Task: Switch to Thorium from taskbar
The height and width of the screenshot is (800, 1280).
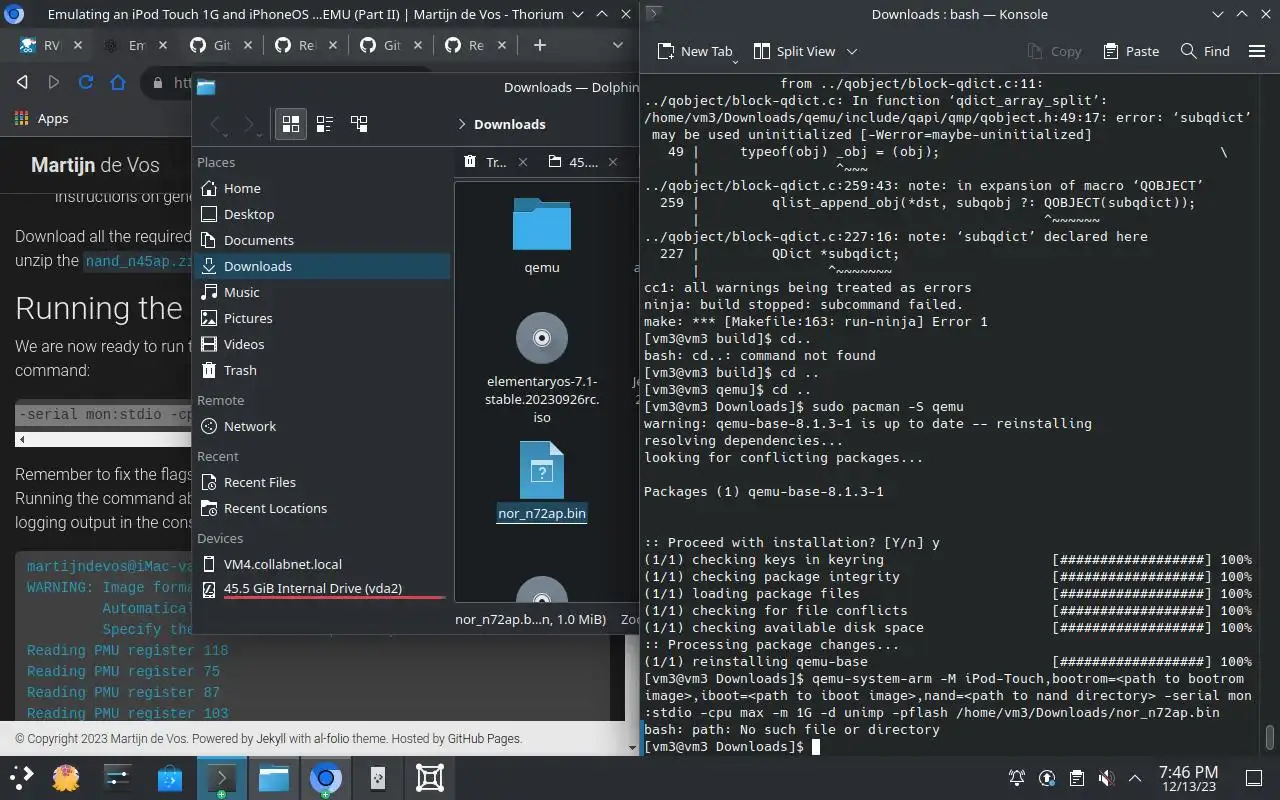Action: pyautogui.click(x=325, y=778)
